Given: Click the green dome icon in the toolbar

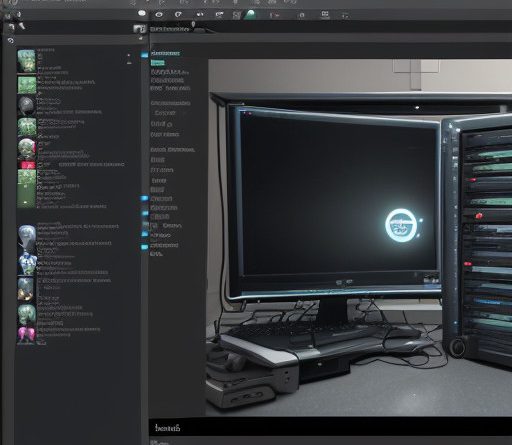Looking at the screenshot, I should point(250,15).
